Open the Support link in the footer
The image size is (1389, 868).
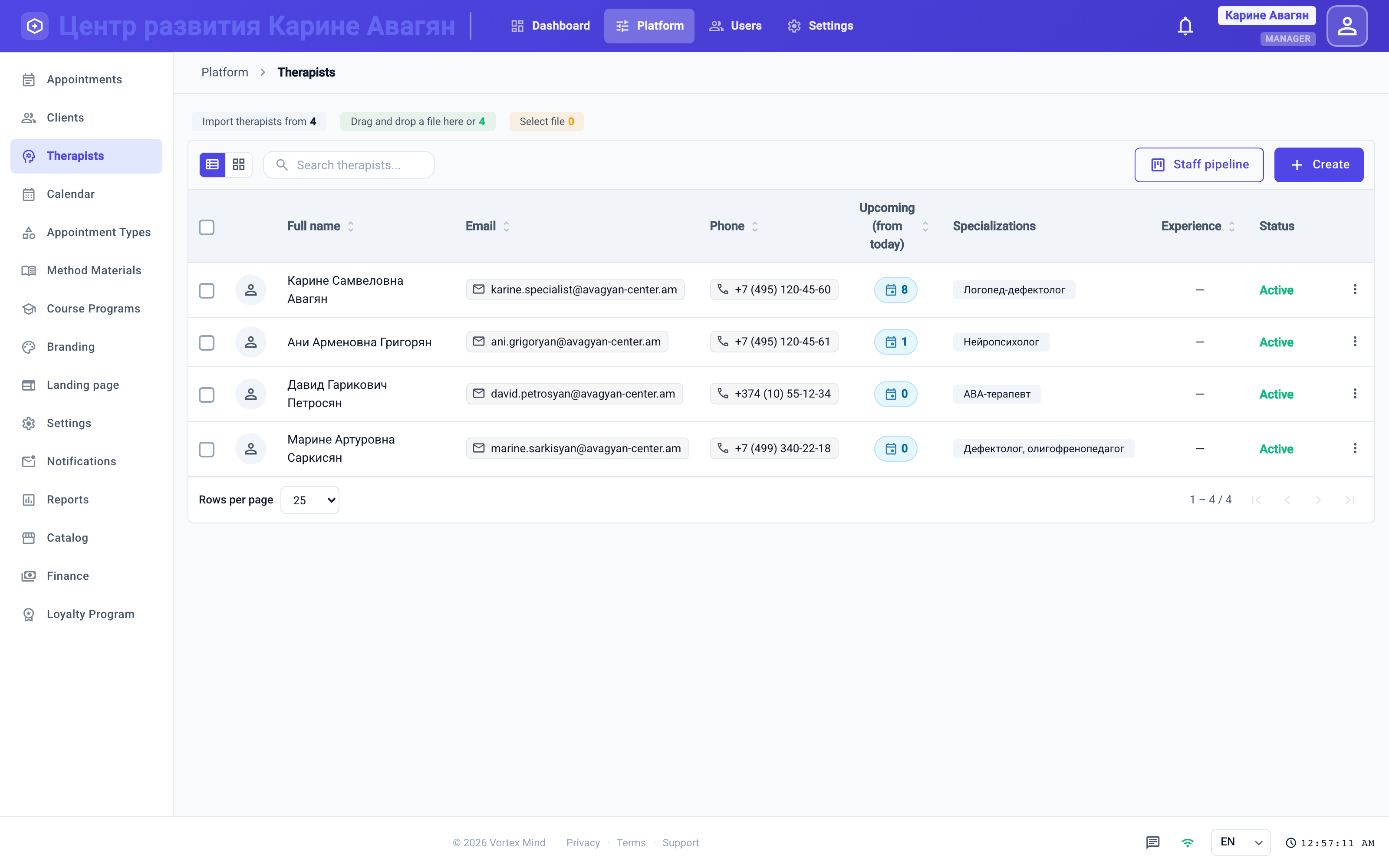680,843
